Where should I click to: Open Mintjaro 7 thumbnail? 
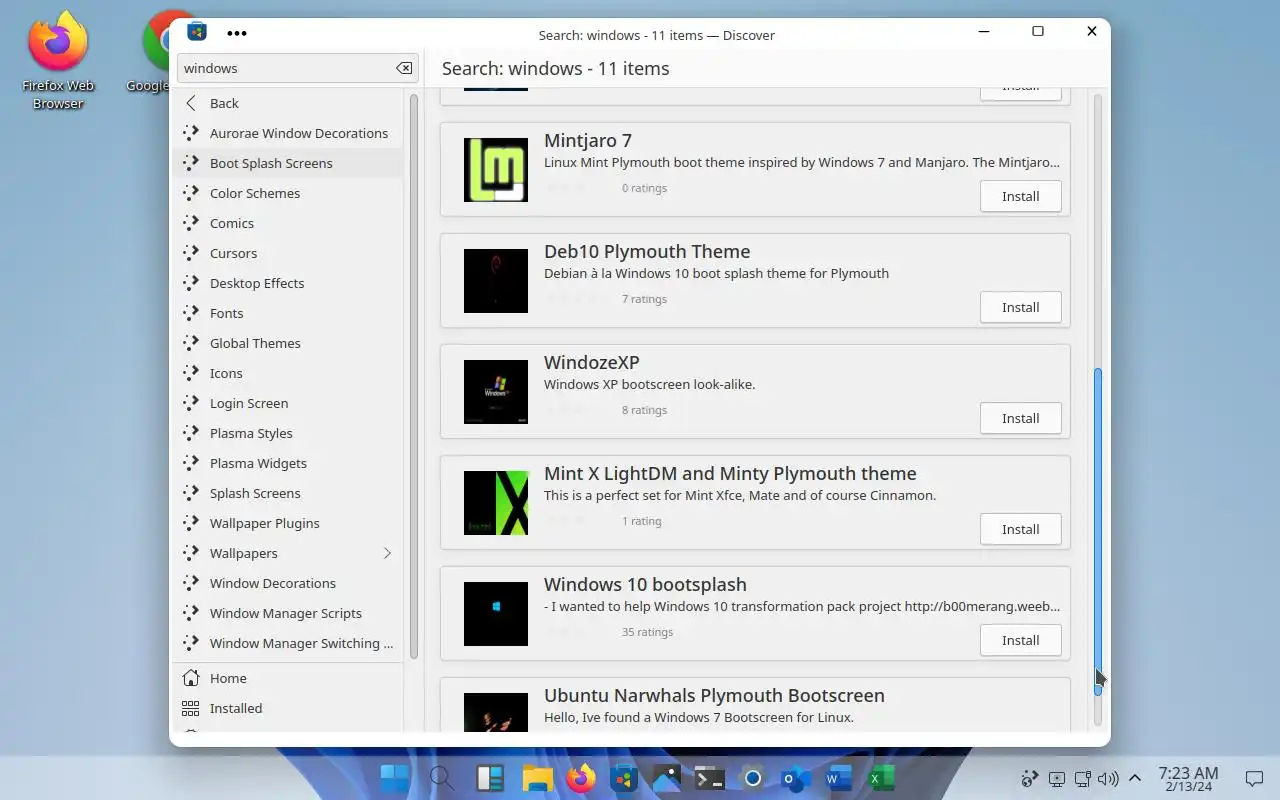(x=496, y=170)
